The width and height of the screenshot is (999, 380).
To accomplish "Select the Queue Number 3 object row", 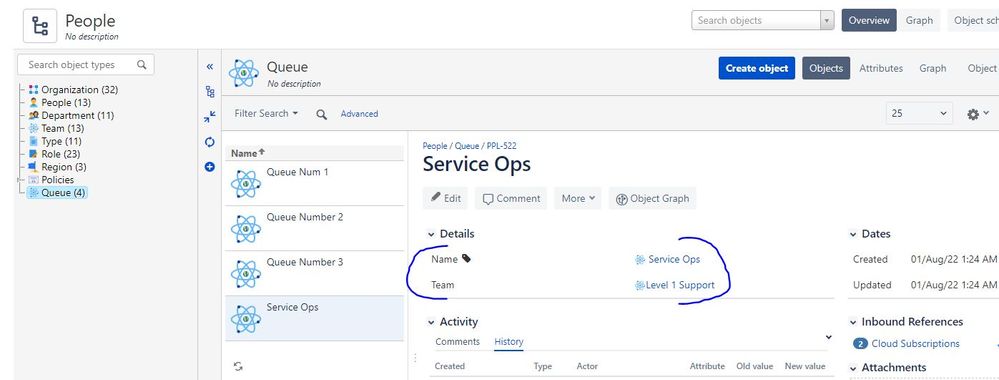I will [314, 273].
